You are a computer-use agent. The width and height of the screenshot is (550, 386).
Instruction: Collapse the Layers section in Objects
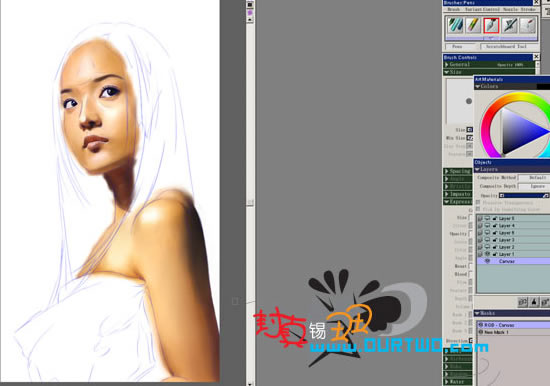pyautogui.click(x=477, y=169)
